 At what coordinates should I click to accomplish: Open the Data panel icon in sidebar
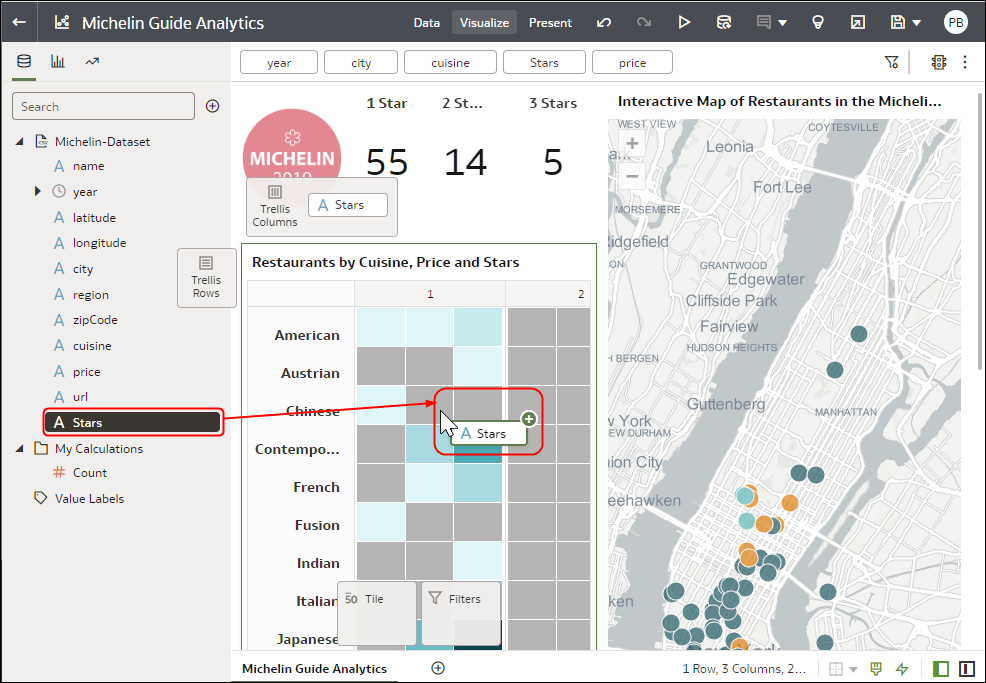point(24,61)
